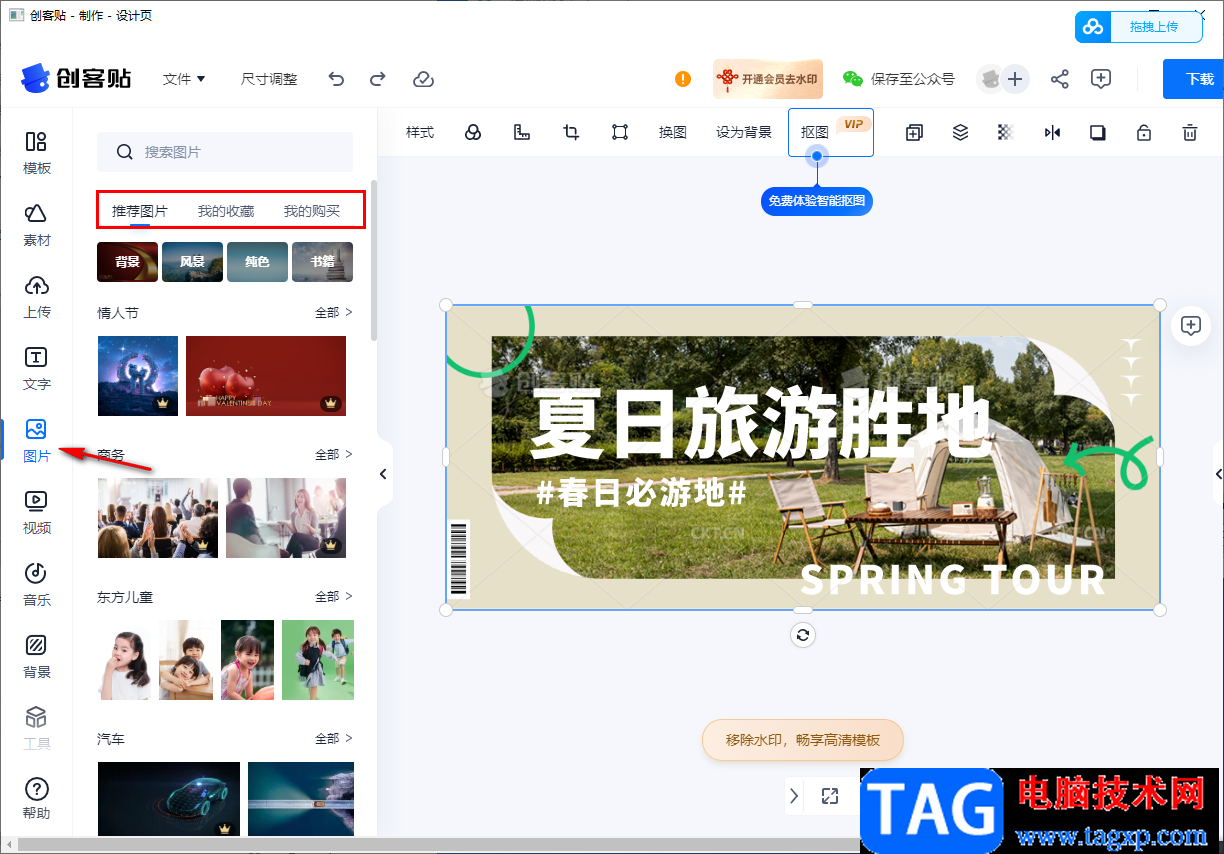The height and width of the screenshot is (854, 1224).
Task: Switch to 推荐图片 tab
Action: click(140, 211)
